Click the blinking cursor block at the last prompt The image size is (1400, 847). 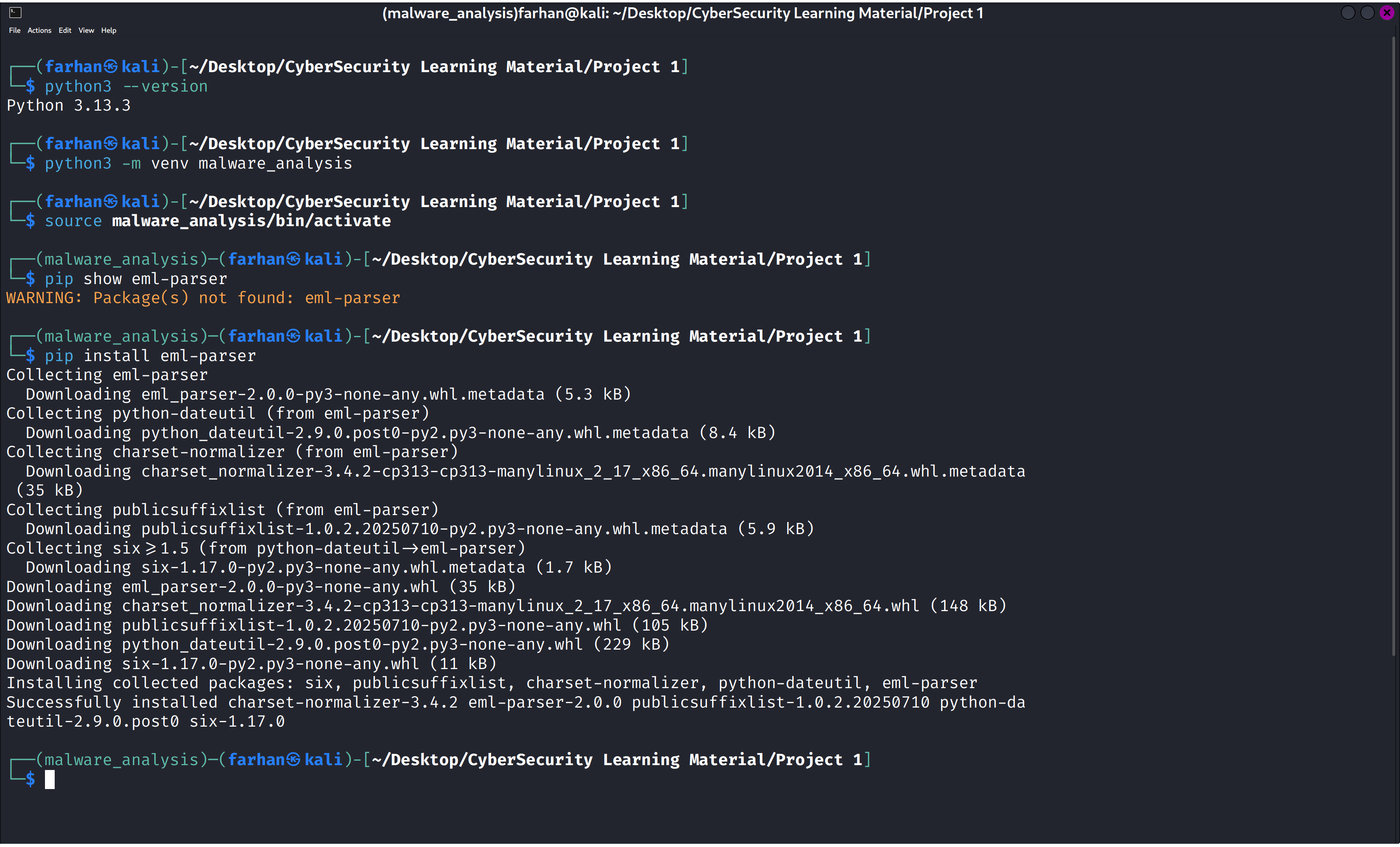pyautogui.click(x=50, y=779)
